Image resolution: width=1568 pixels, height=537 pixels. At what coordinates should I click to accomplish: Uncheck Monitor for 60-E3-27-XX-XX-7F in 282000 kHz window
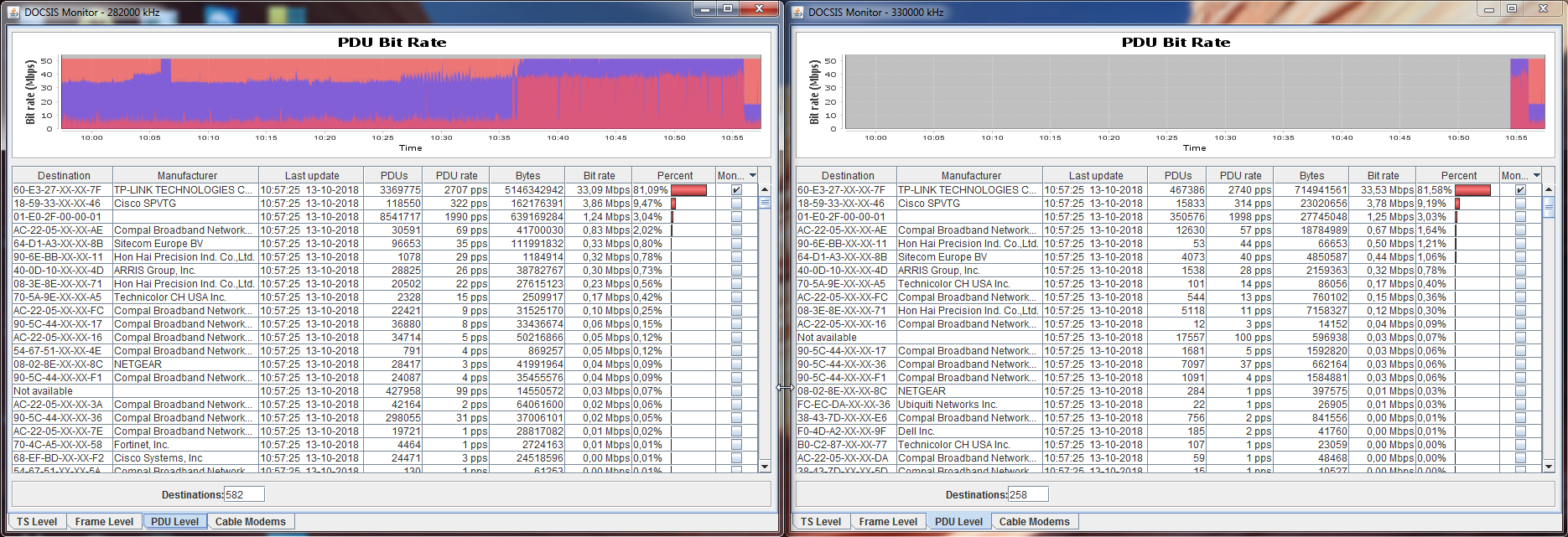pyautogui.click(x=736, y=190)
